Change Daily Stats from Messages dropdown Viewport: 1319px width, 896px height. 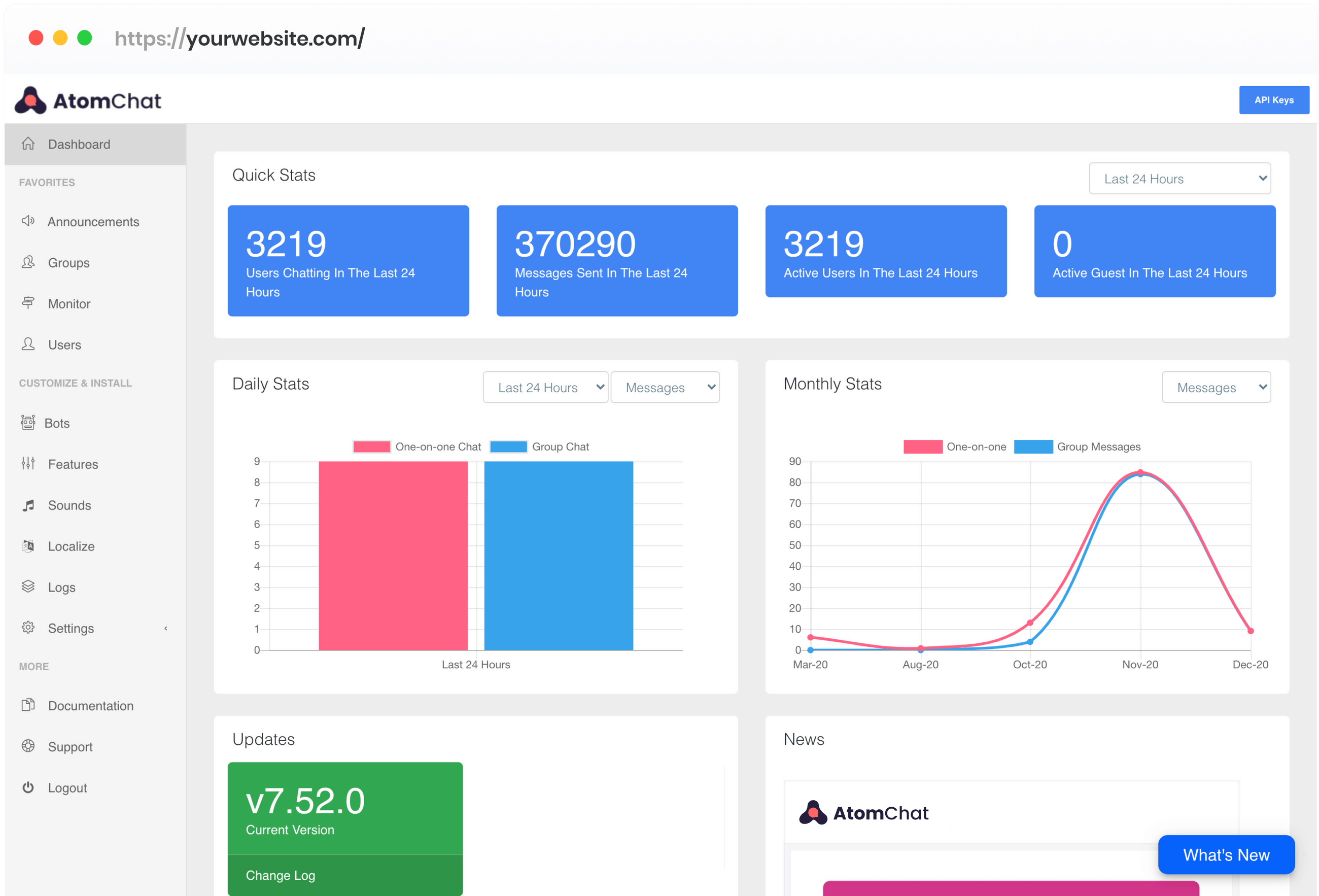665,387
